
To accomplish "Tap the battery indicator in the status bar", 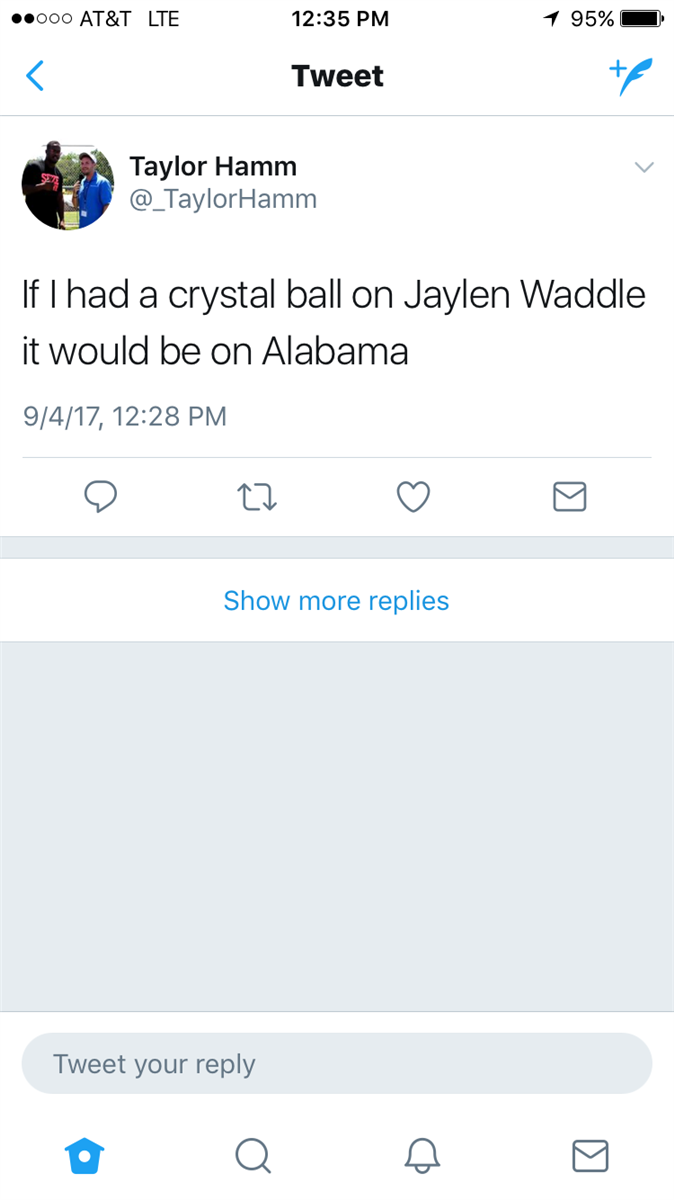I will (x=641, y=19).
